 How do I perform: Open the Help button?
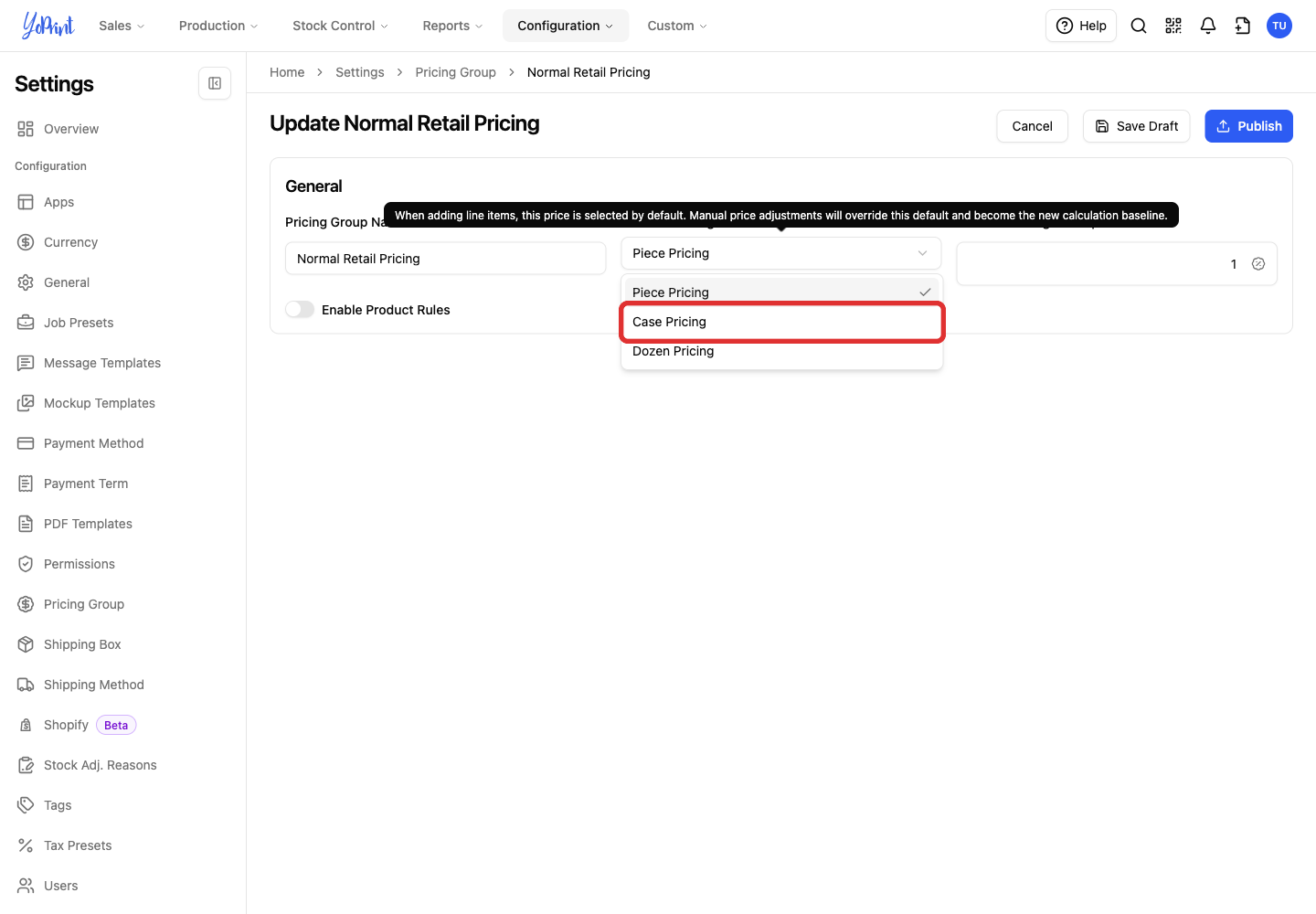tap(1081, 26)
